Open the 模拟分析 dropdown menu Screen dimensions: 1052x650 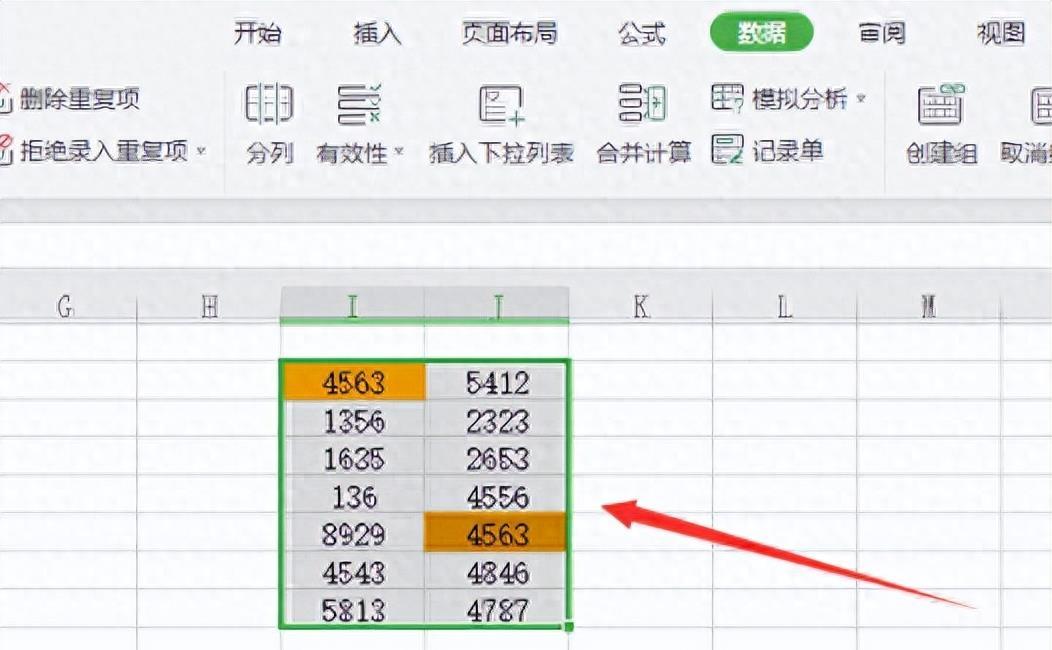click(x=862, y=98)
